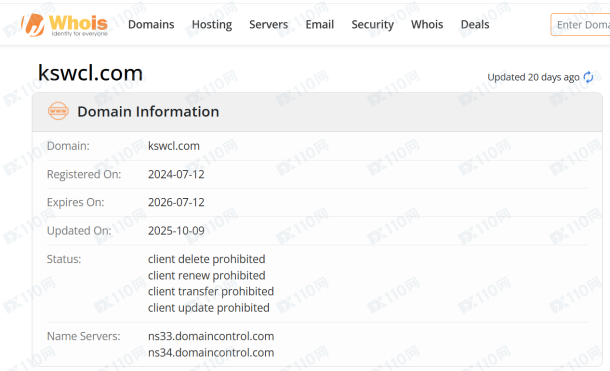This screenshot has width=610, height=371.
Task: Click the status client transfer prohibited
Action: [x=210, y=291]
